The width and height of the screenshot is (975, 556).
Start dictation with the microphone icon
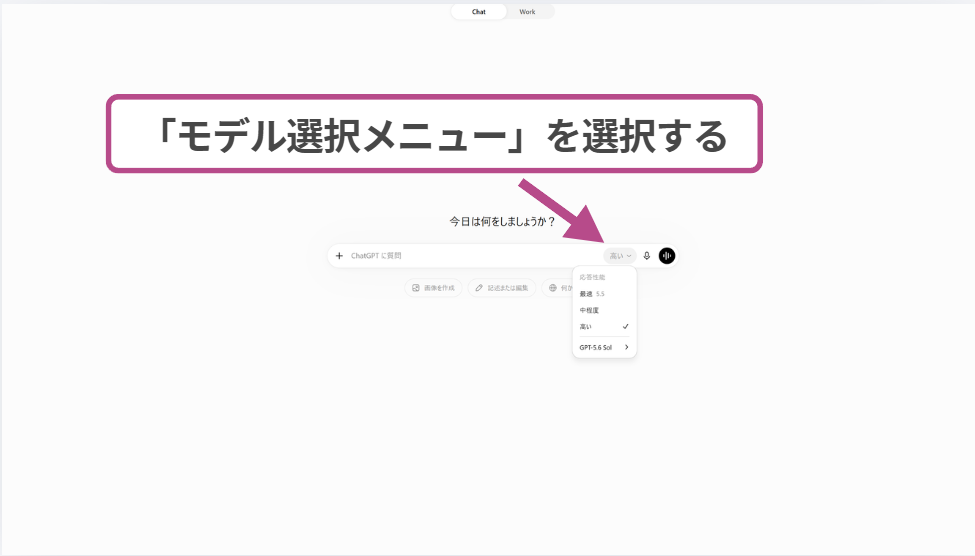647,256
